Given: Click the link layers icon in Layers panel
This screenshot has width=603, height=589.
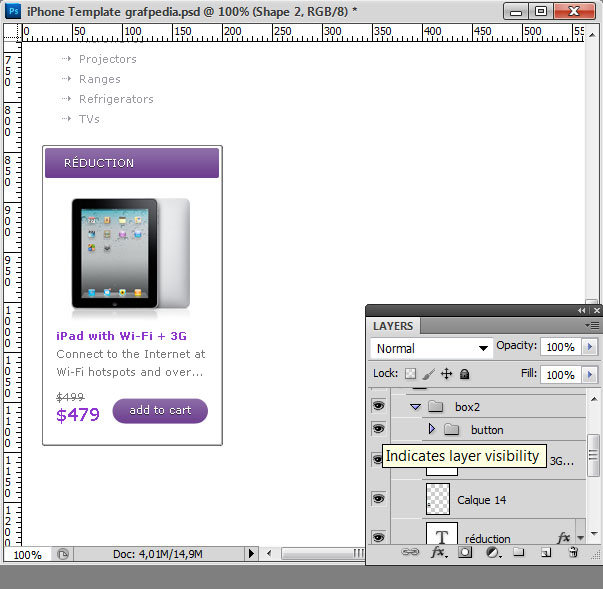Looking at the screenshot, I should point(410,552).
